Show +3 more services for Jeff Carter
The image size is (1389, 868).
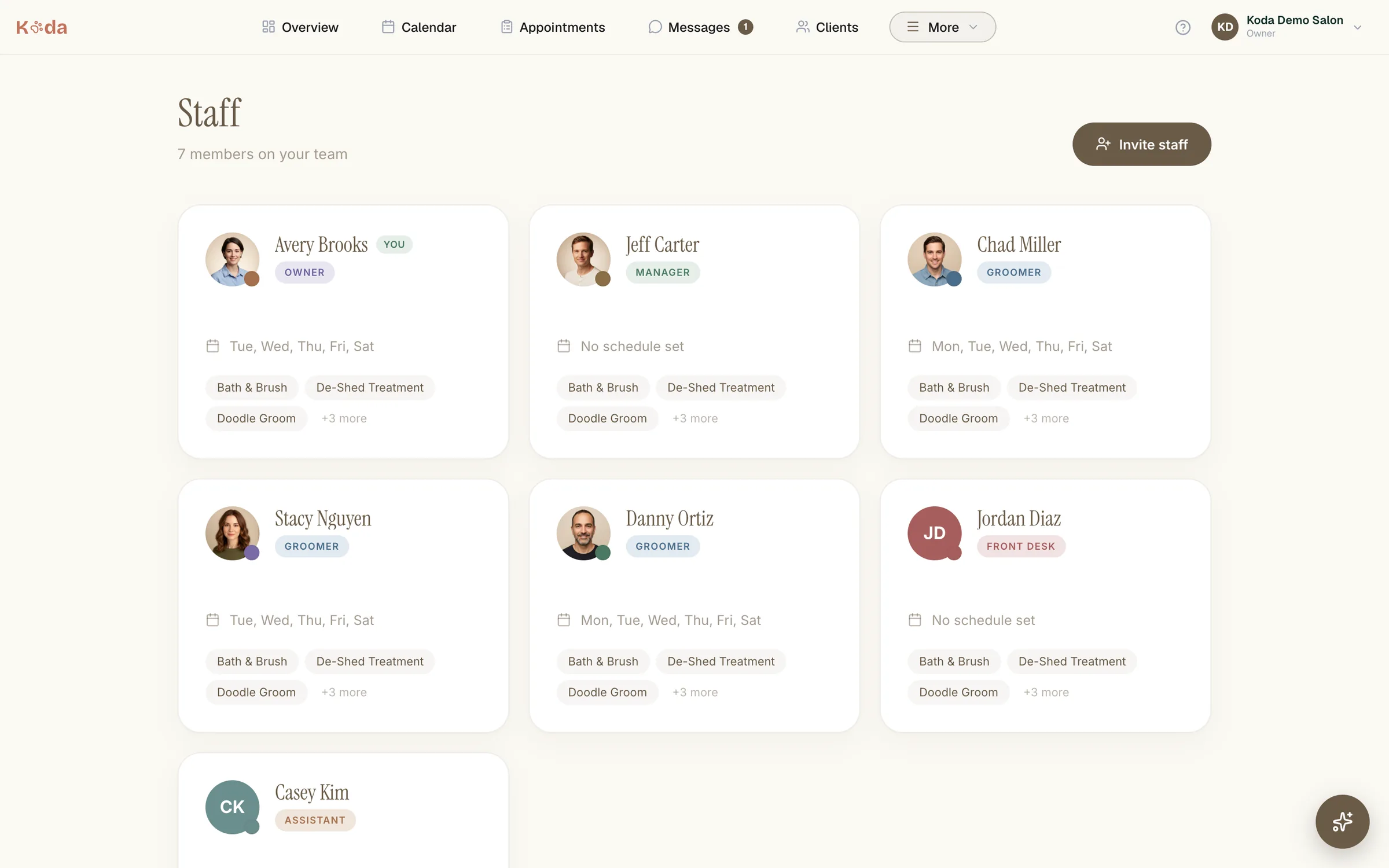(x=695, y=418)
